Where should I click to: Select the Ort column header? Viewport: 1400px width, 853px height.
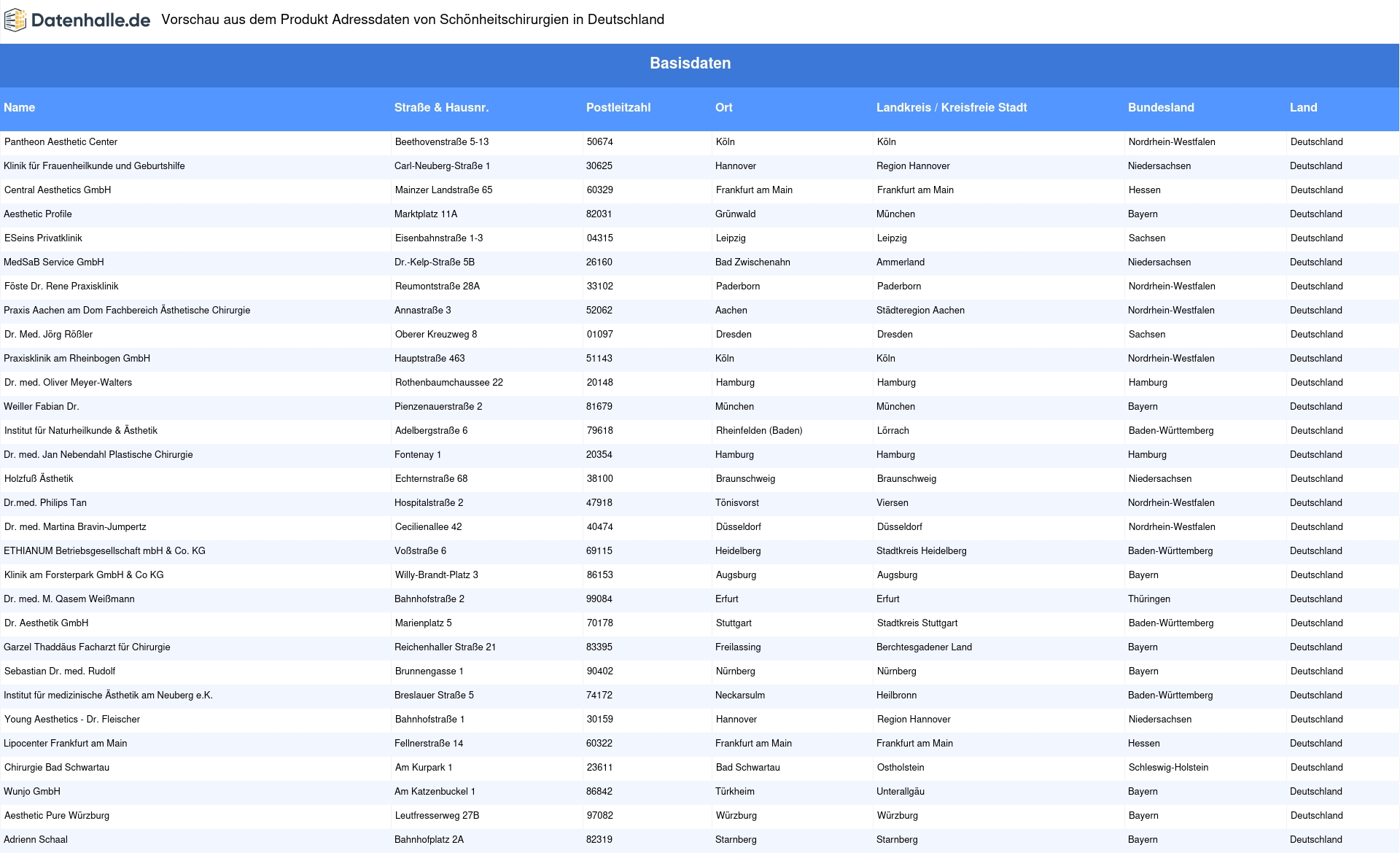pos(723,107)
